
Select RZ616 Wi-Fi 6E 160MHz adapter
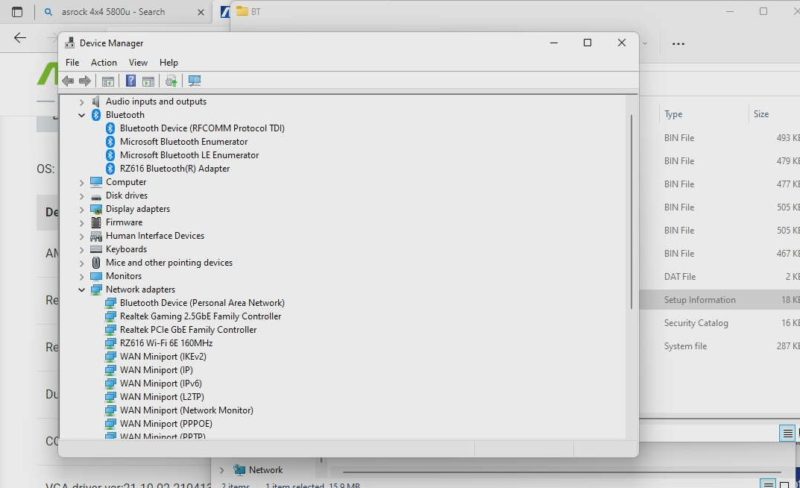[166, 343]
